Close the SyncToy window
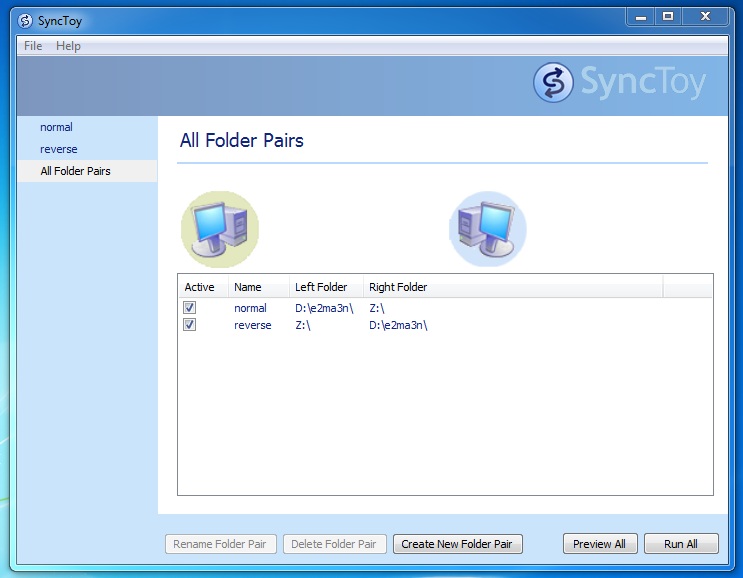 click(705, 17)
